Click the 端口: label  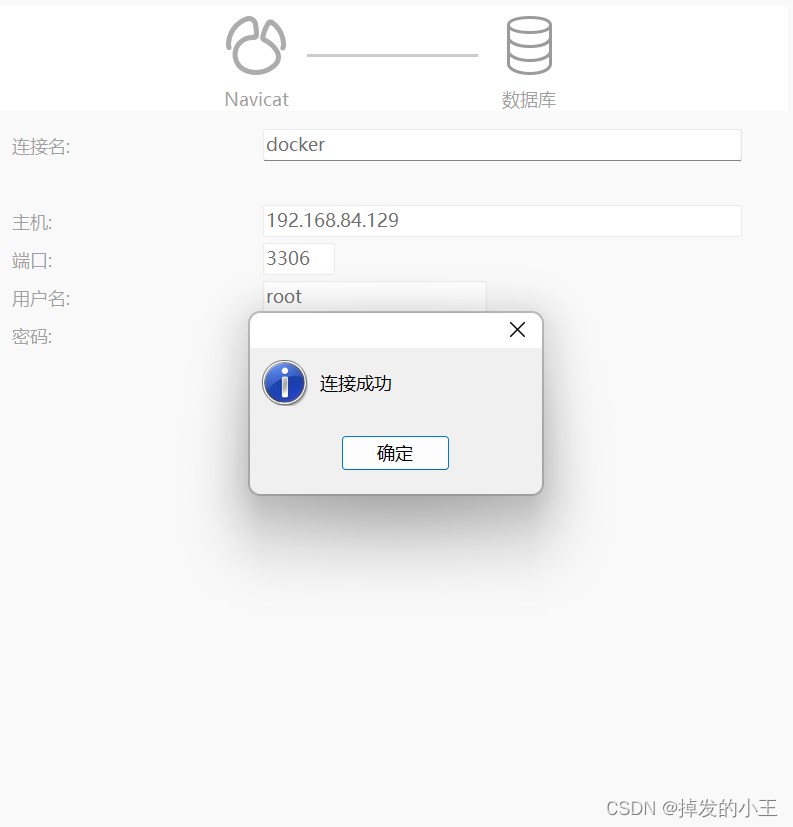(32, 261)
